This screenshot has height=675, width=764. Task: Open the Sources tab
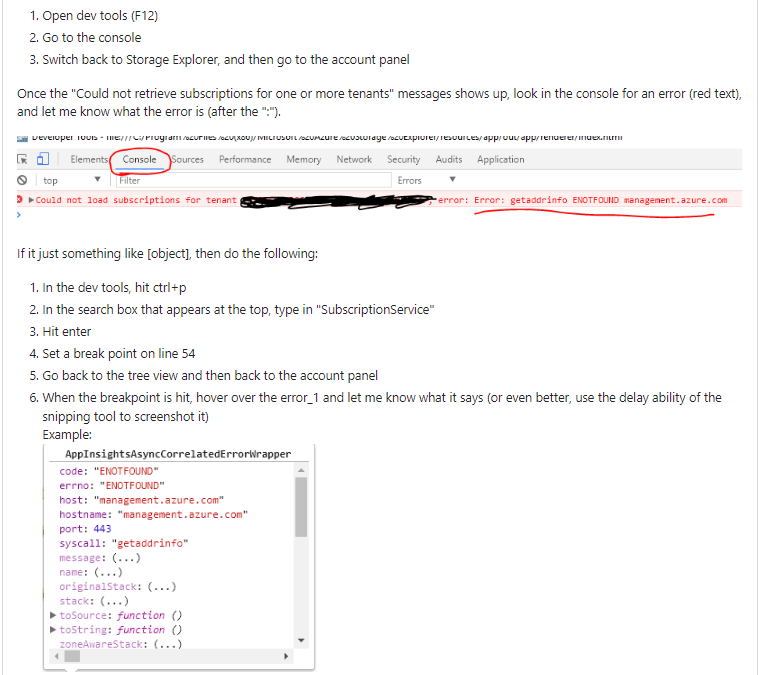pos(188,159)
